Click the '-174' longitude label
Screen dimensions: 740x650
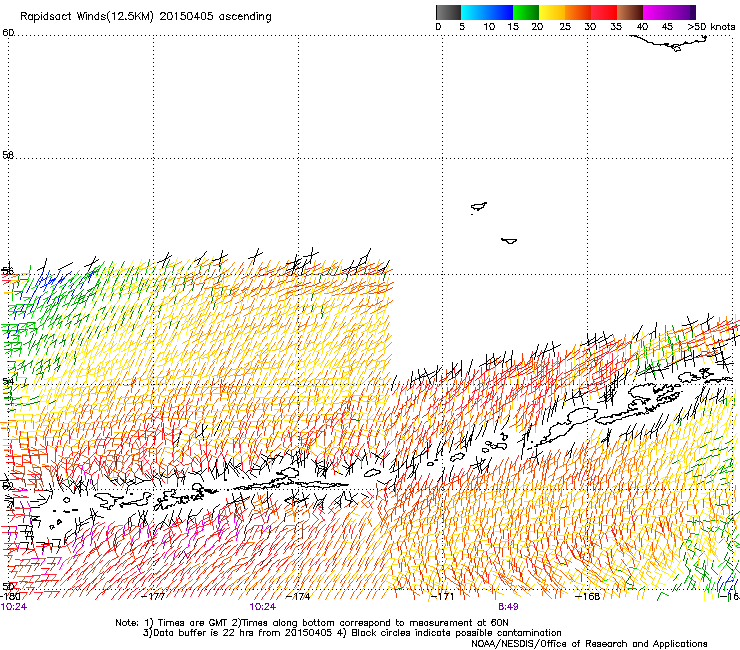298,596
